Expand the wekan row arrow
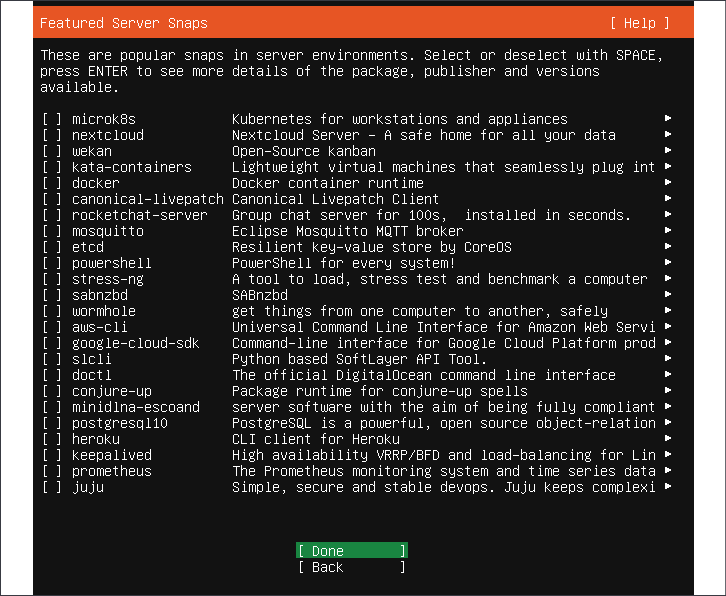This screenshot has width=726, height=596. pos(668,150)
